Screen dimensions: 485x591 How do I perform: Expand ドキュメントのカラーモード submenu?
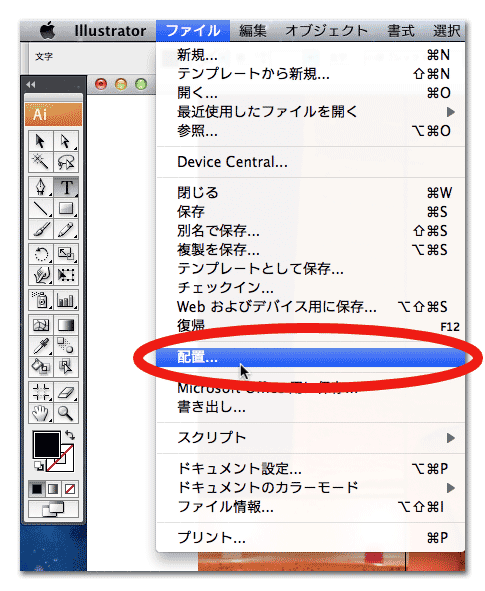pyautogui.click(x=311, y=488)
